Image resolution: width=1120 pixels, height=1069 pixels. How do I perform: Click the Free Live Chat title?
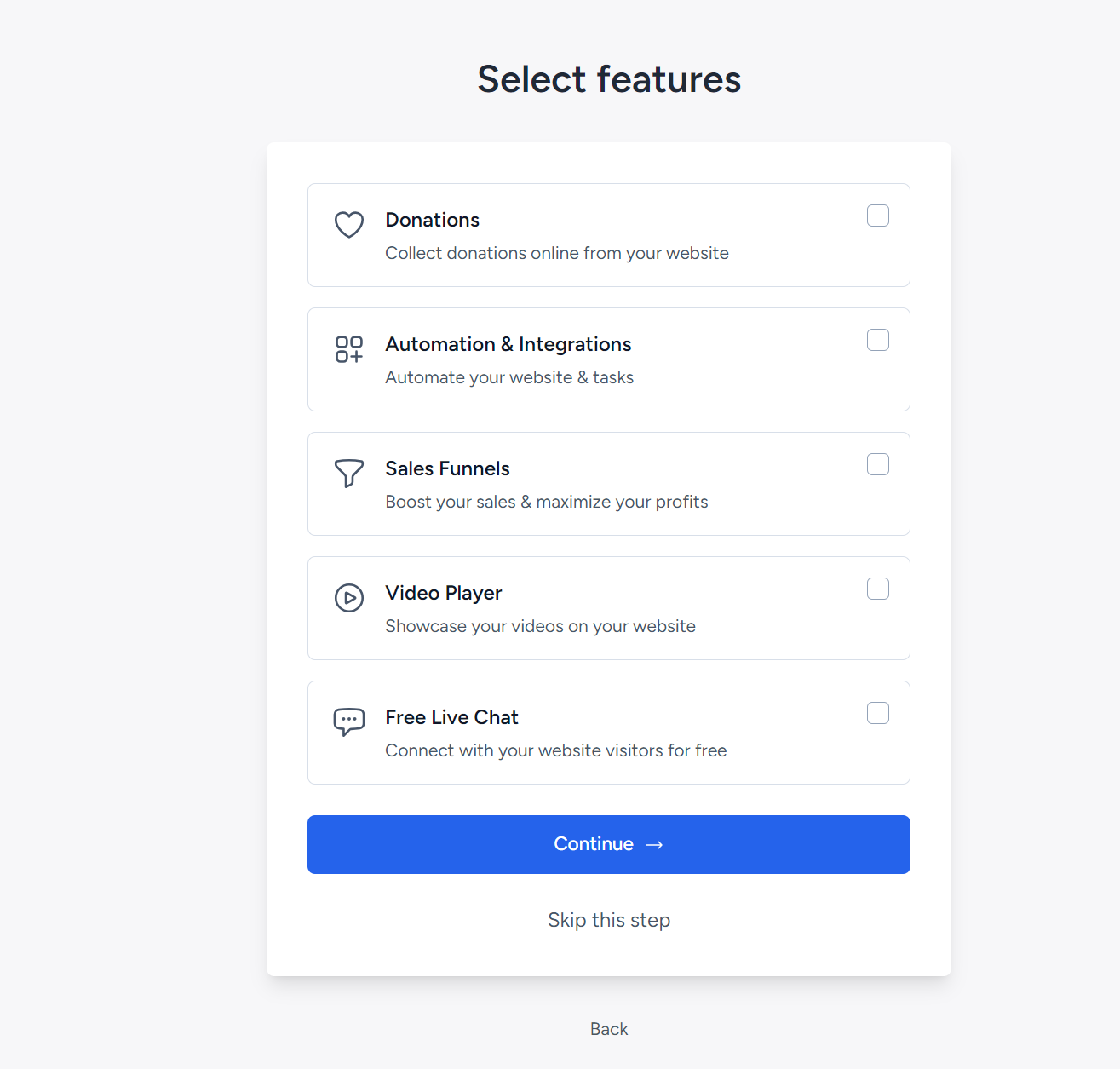point(451,717)
